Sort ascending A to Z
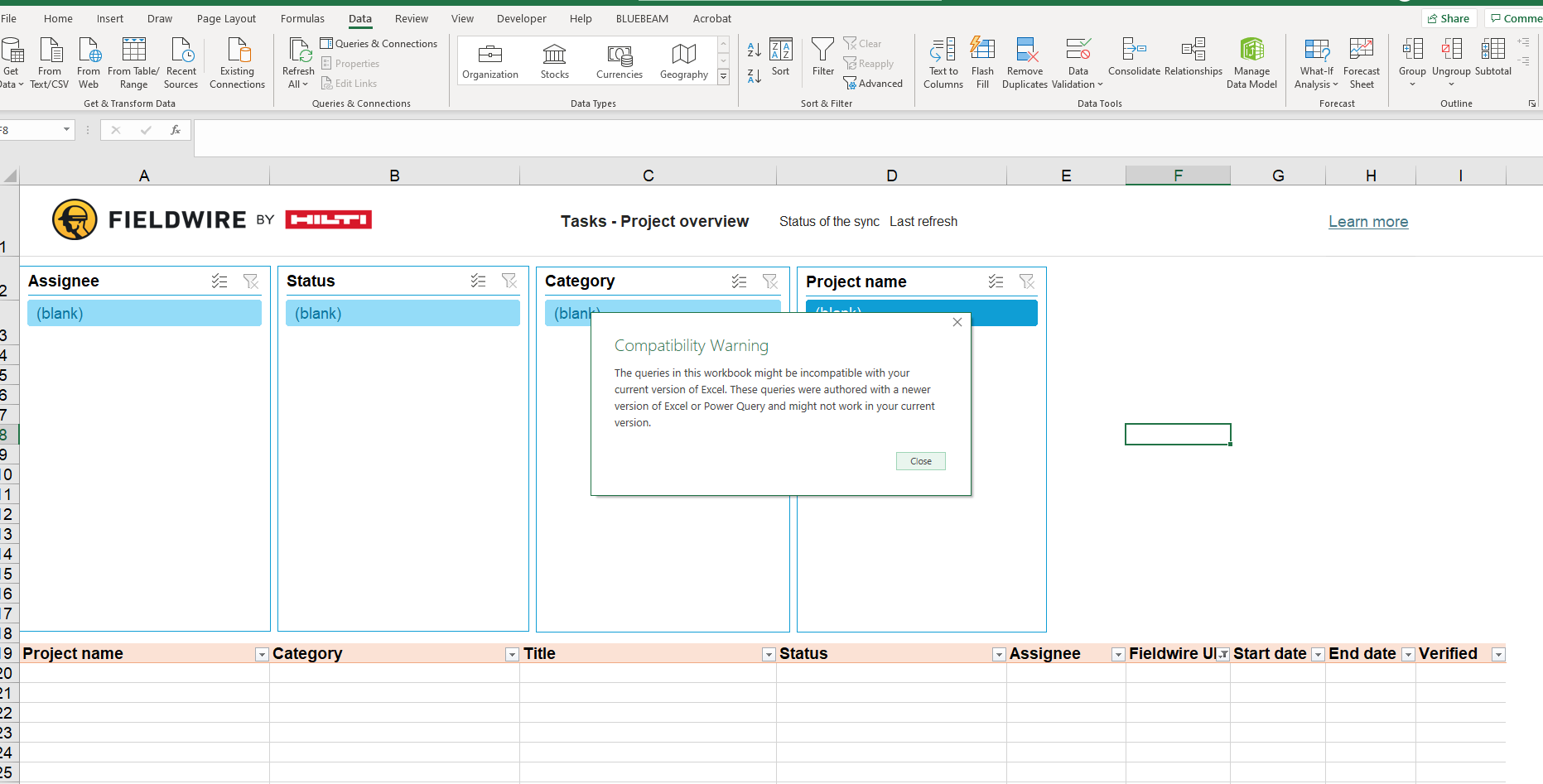Screen dimensions: 1543x784 tap(754, 50)
